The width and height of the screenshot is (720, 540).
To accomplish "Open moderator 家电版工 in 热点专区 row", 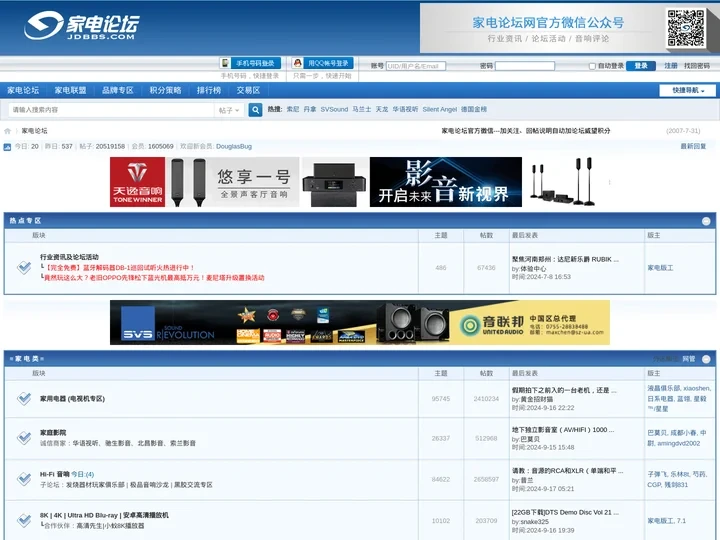I will click(x=660, y=268).
